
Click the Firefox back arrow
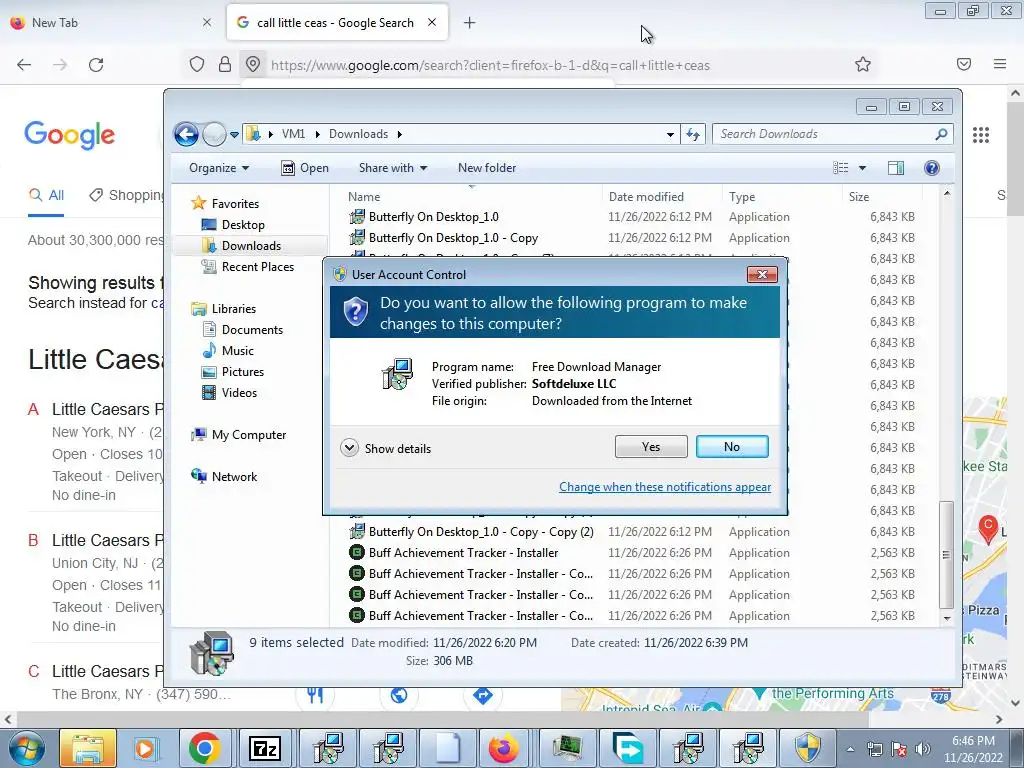pyautogui.click(x=24, y=65)
